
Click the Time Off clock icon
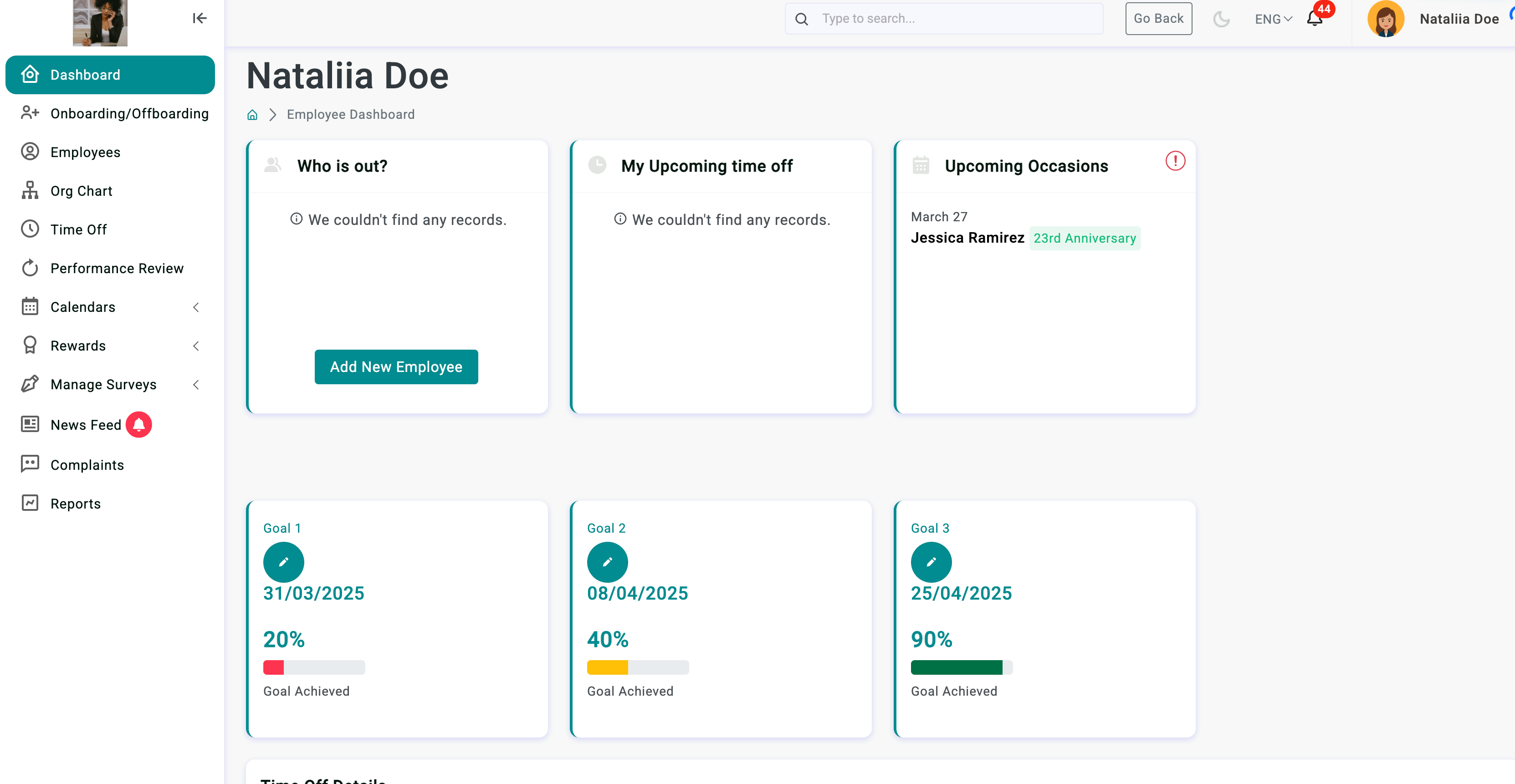pos(30,229)
